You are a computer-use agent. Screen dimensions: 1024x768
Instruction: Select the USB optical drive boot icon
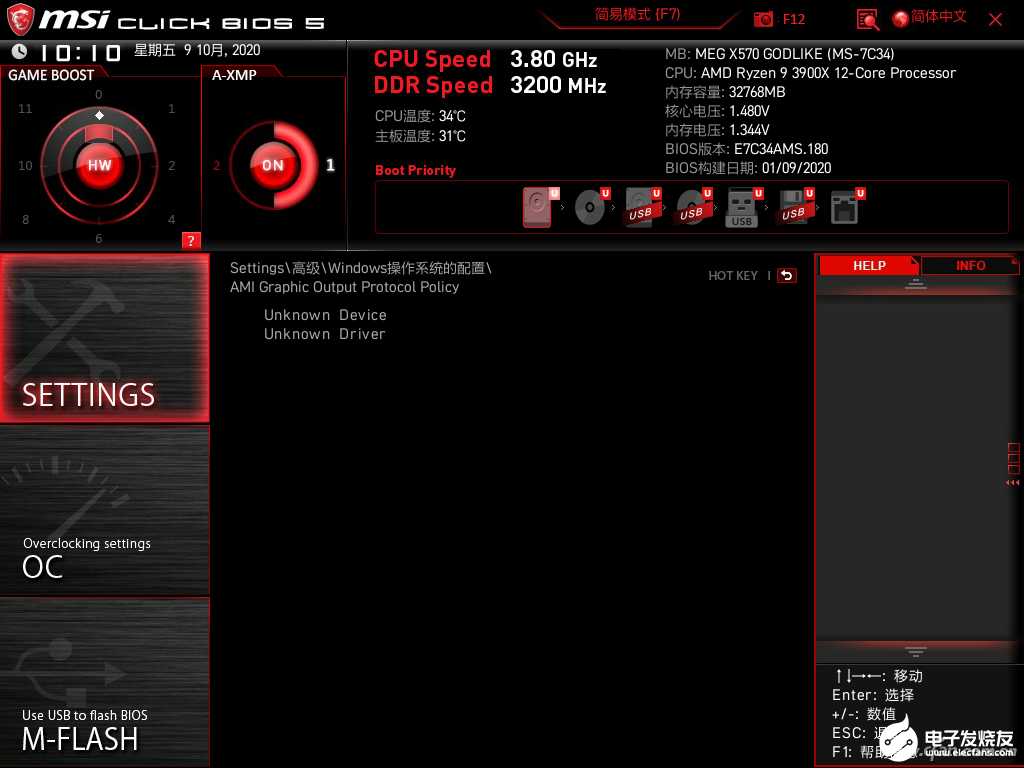pyautogui.click(x=694, y=207)
